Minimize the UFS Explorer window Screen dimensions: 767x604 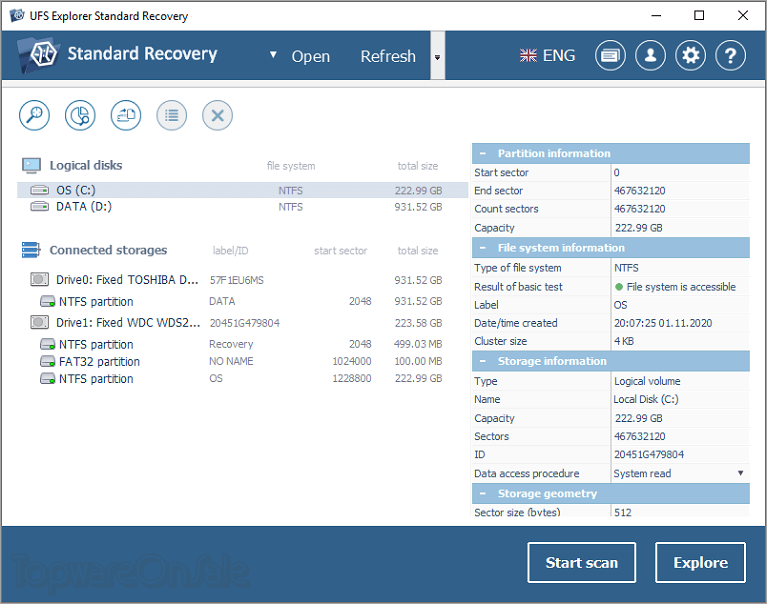656,15
